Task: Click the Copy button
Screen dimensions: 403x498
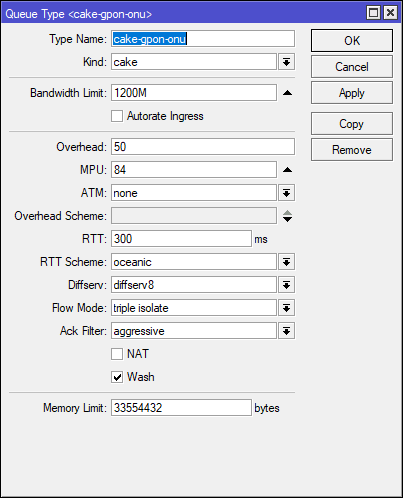Action: click(x=352, y=124)
